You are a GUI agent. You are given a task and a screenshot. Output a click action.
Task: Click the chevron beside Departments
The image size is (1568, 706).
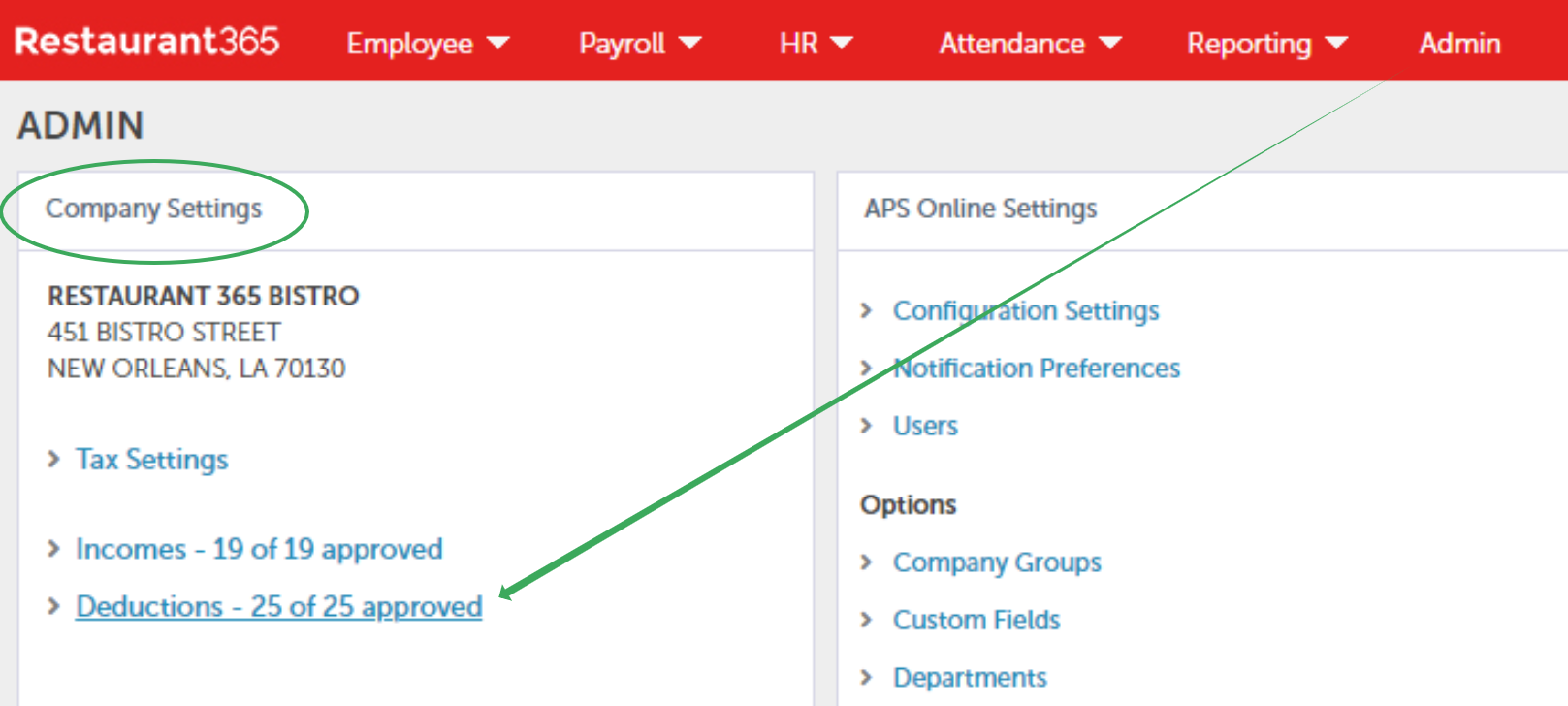pos(867,677)
